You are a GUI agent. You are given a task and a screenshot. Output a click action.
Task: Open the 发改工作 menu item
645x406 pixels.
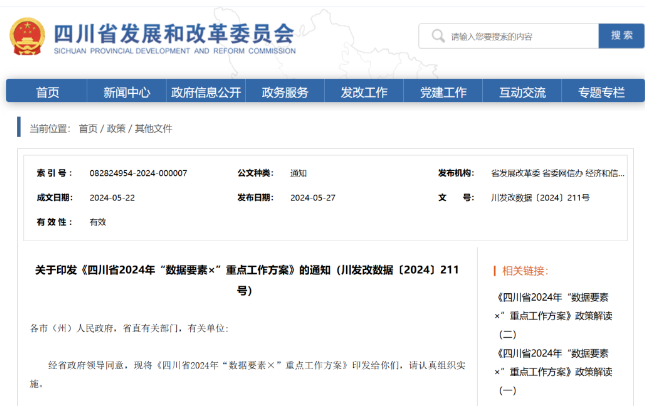coord(364,92)
